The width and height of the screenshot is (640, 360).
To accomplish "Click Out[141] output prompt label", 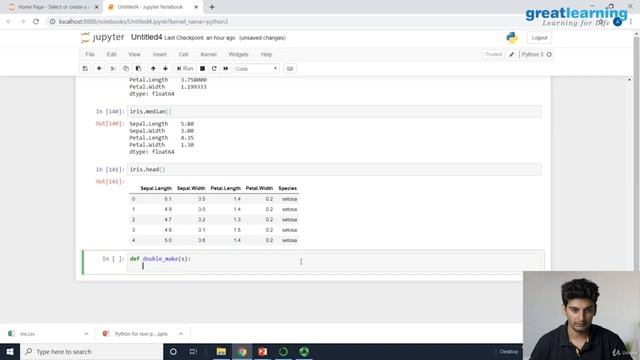I will click(x=110, y=182).
